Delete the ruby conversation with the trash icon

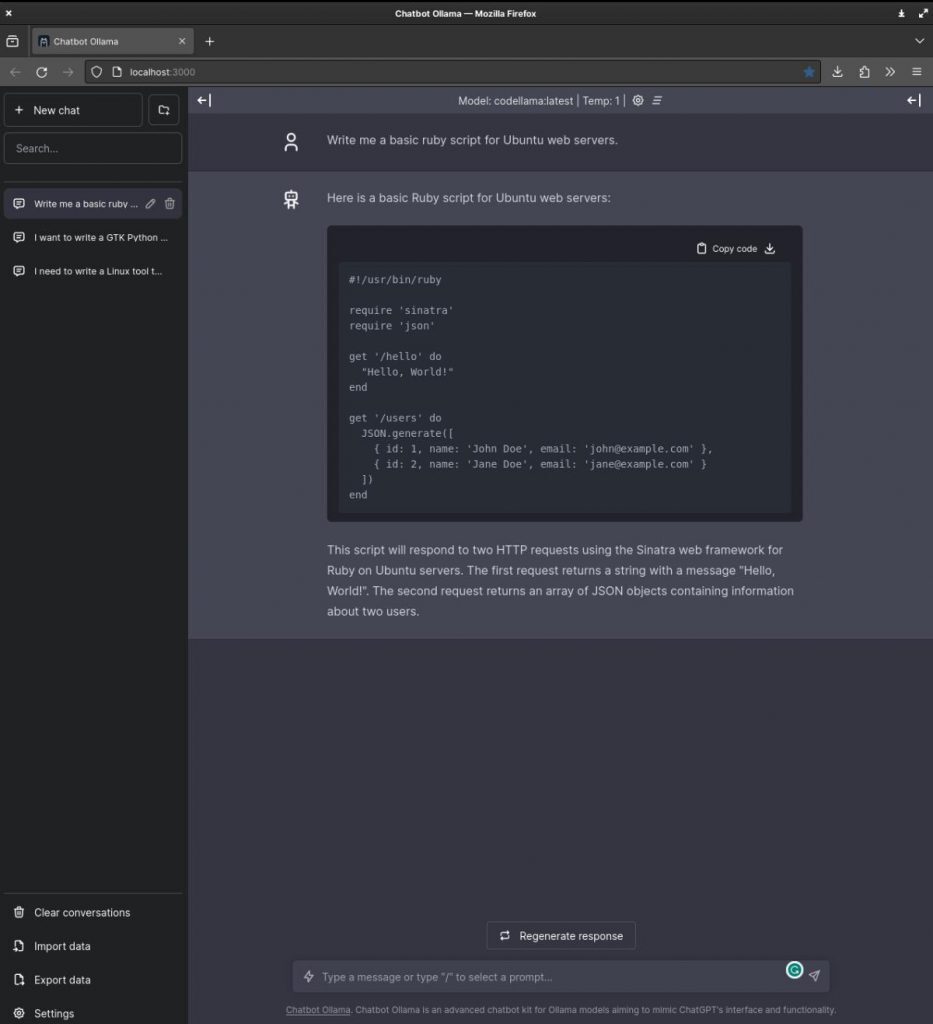coord(170,204)
